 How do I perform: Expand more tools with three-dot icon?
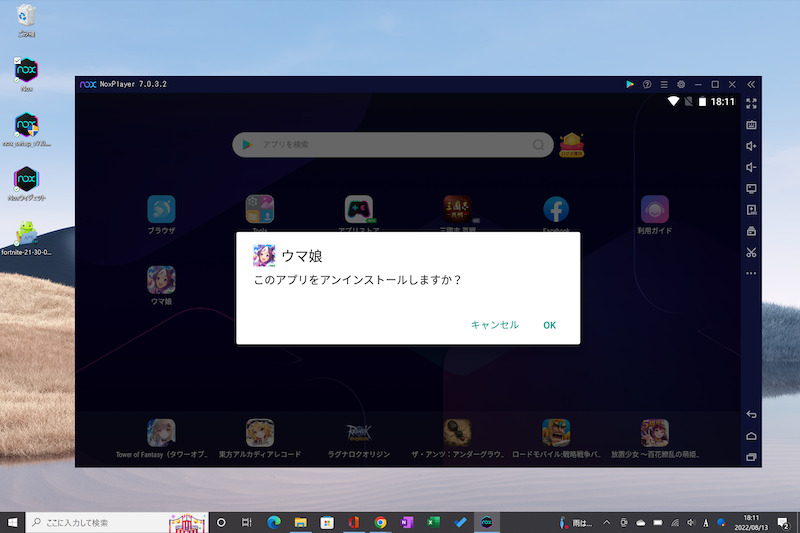click(752, 273)
